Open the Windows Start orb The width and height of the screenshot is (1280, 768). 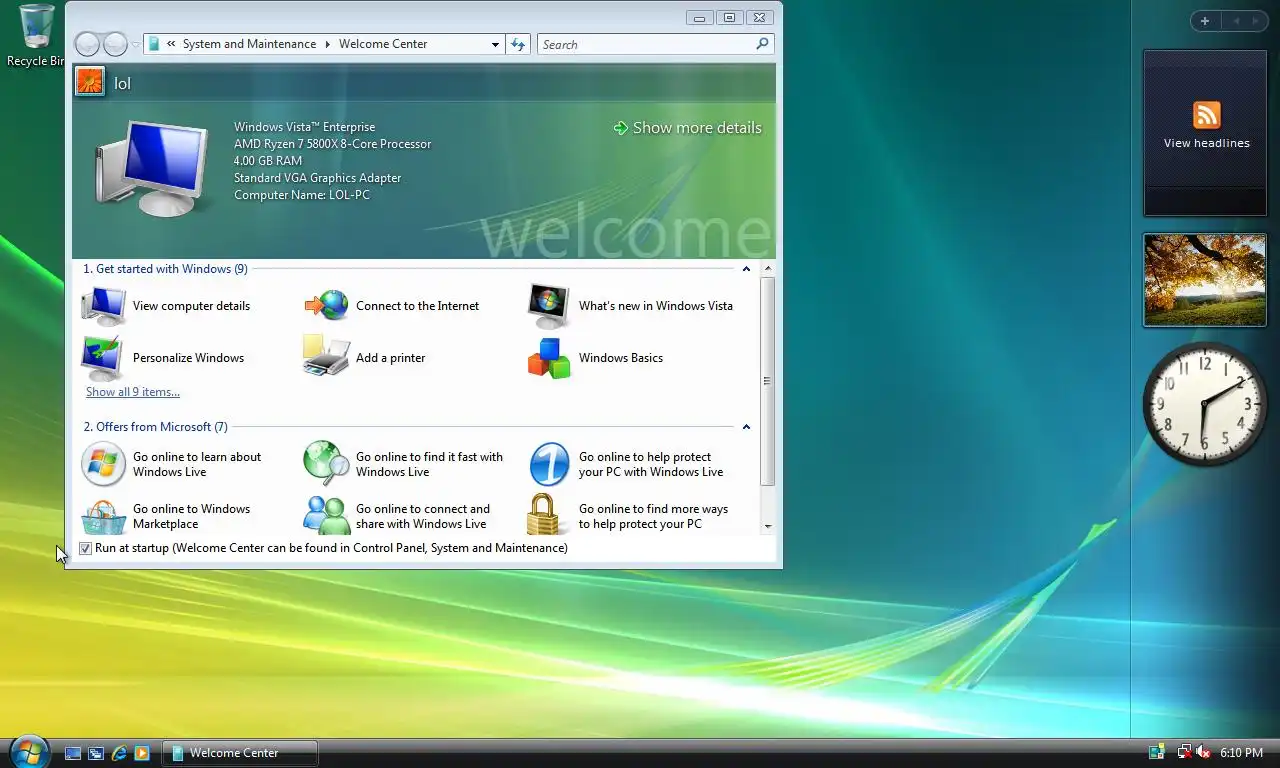click(x=29, y=751)
